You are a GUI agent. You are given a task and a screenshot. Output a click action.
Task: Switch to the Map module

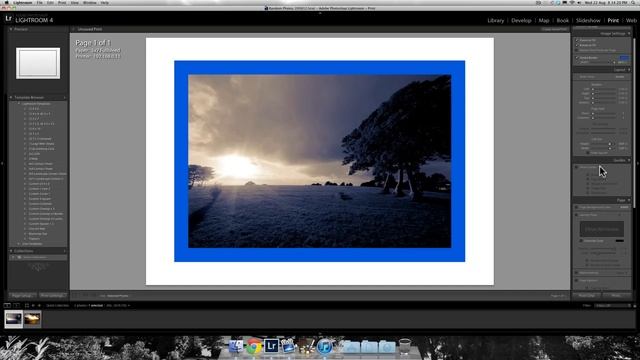[544, 20]
